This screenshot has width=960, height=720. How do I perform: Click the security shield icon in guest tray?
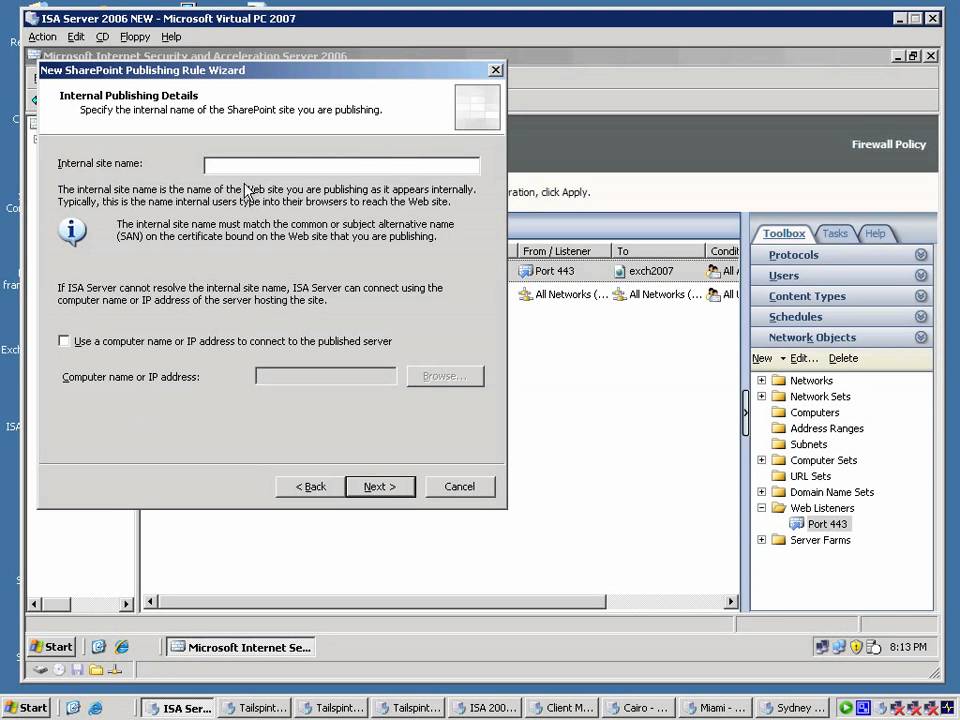click(x=856, y=647)
